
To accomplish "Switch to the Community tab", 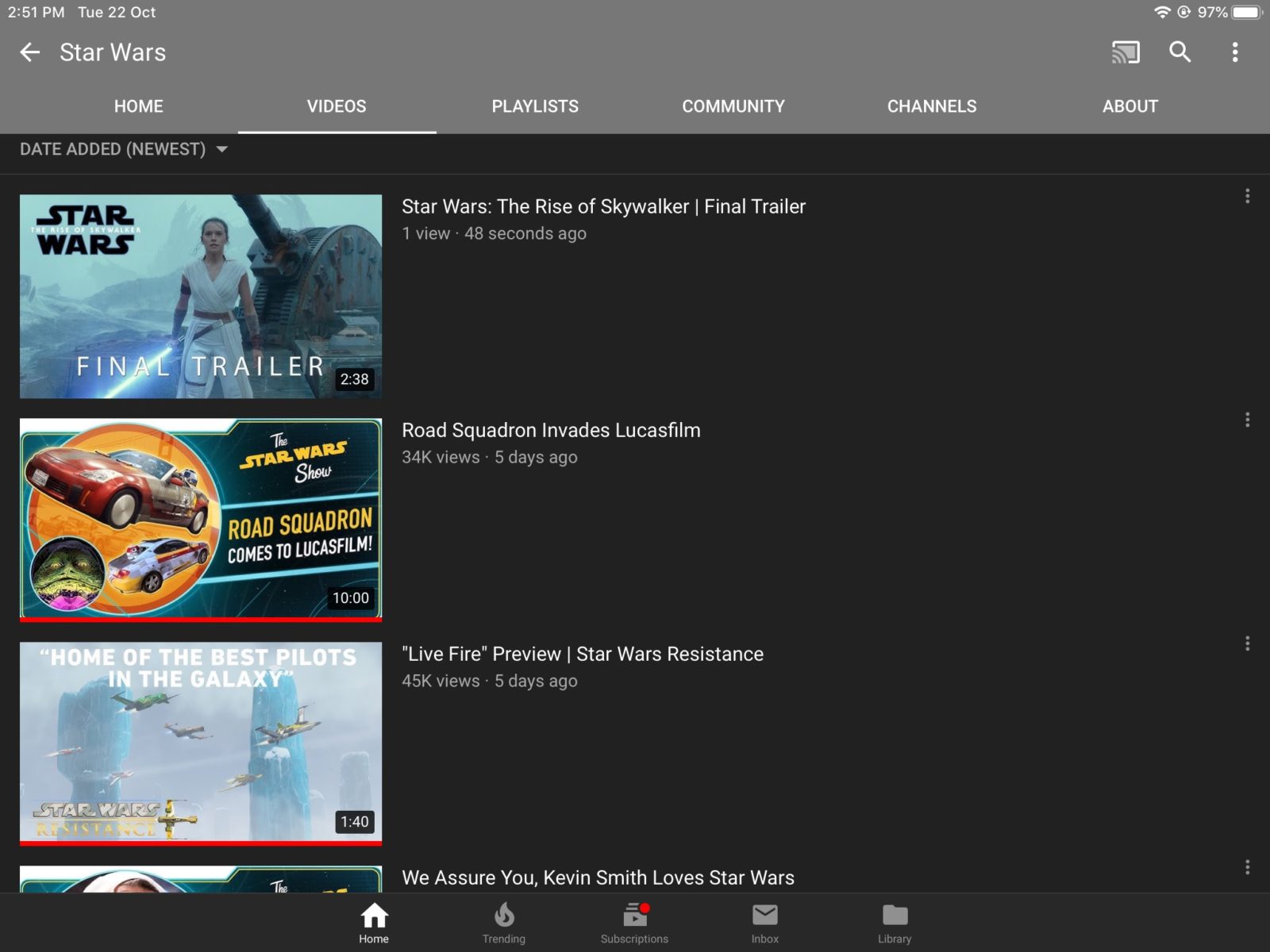I will click(733, 106).
